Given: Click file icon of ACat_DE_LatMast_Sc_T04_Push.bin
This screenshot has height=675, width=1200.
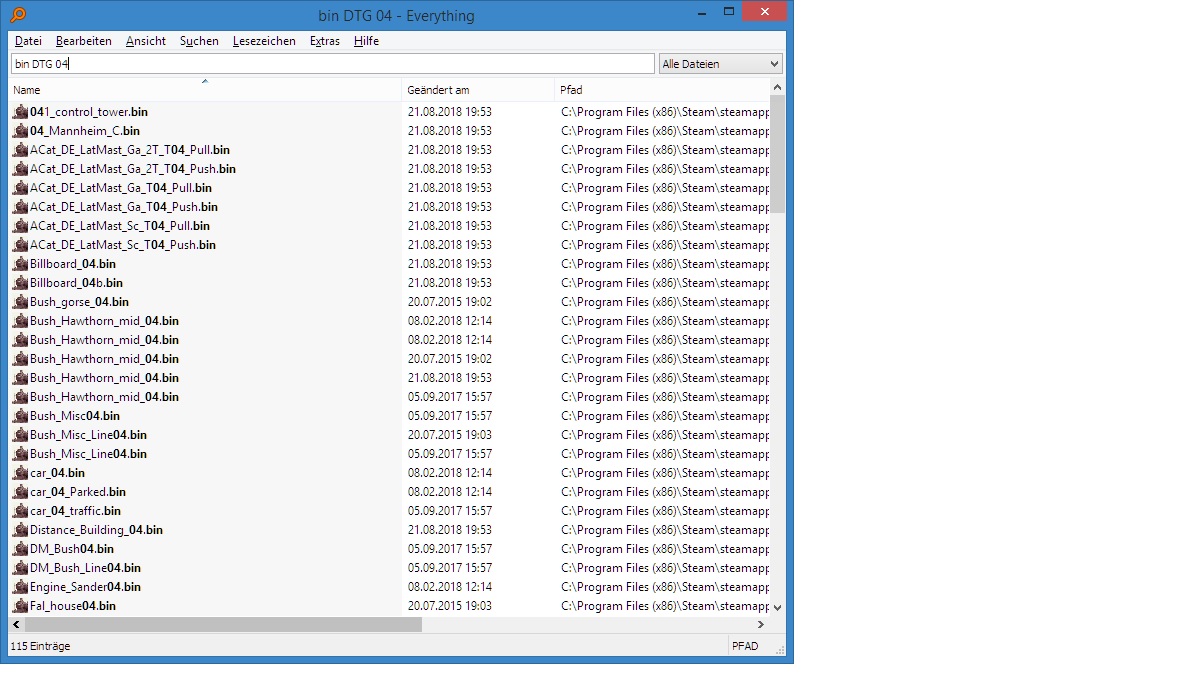Looking at the screenshot, I should click(x=20, y=245).
